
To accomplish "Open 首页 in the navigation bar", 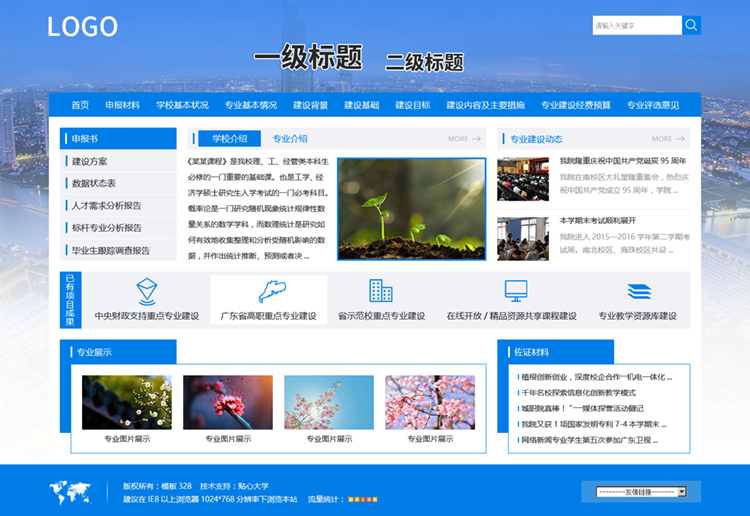I will tap(80, 105).
